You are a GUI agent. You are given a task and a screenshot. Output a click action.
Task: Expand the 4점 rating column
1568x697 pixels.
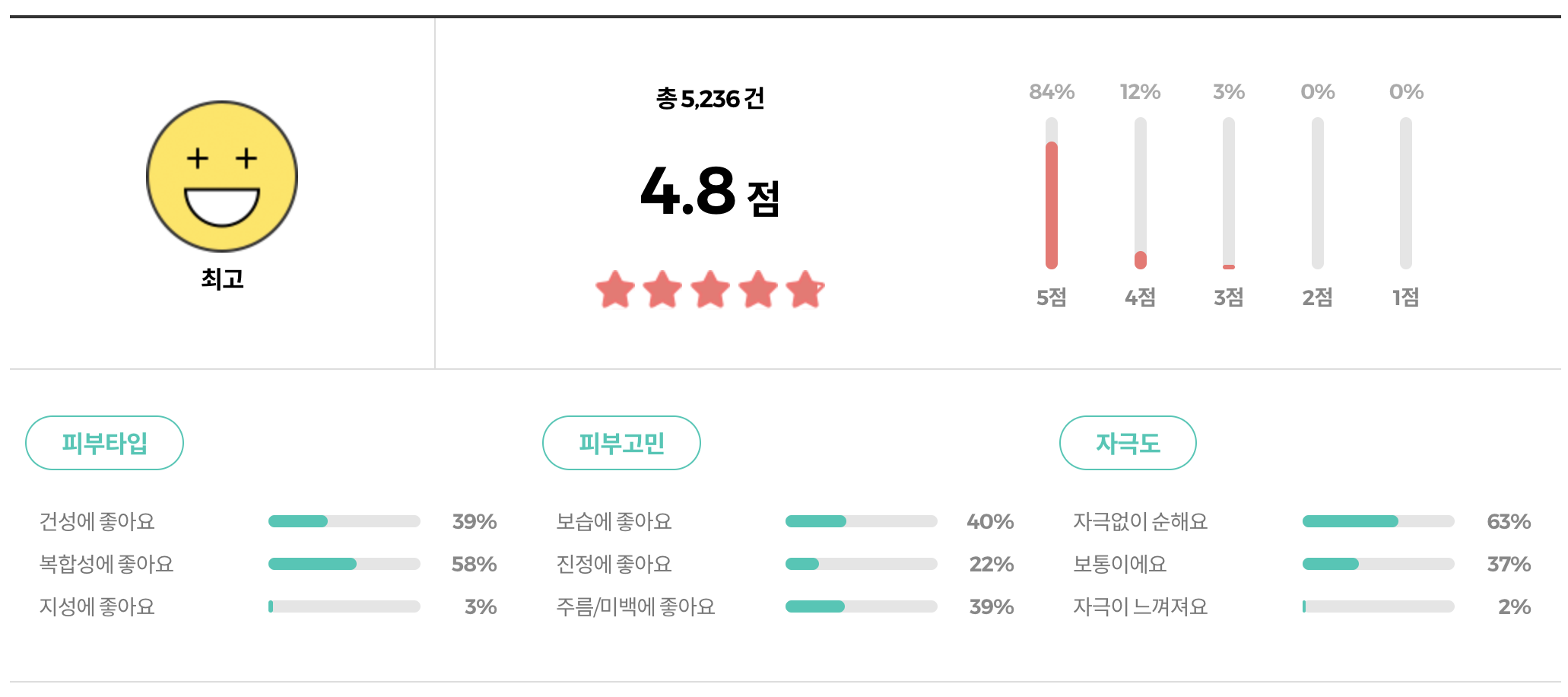(x=1139, y=194)
